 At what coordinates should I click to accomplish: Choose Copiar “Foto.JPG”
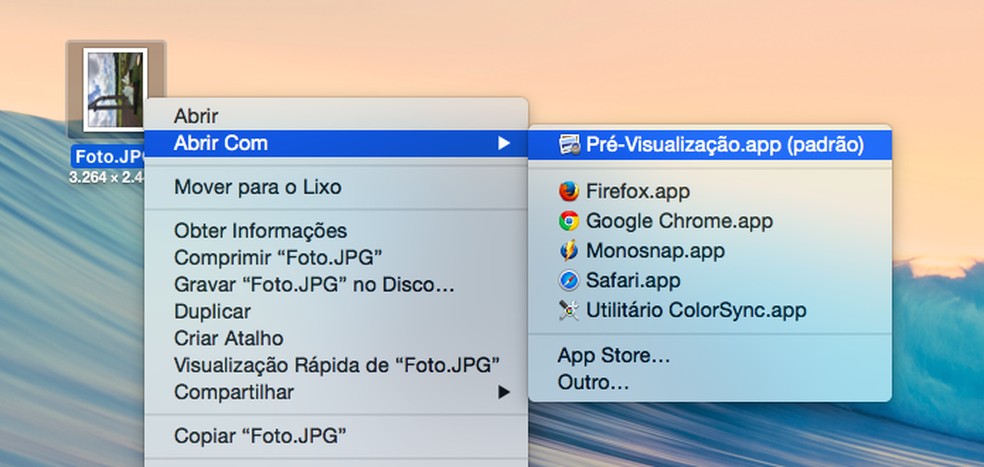pos(336,436)
